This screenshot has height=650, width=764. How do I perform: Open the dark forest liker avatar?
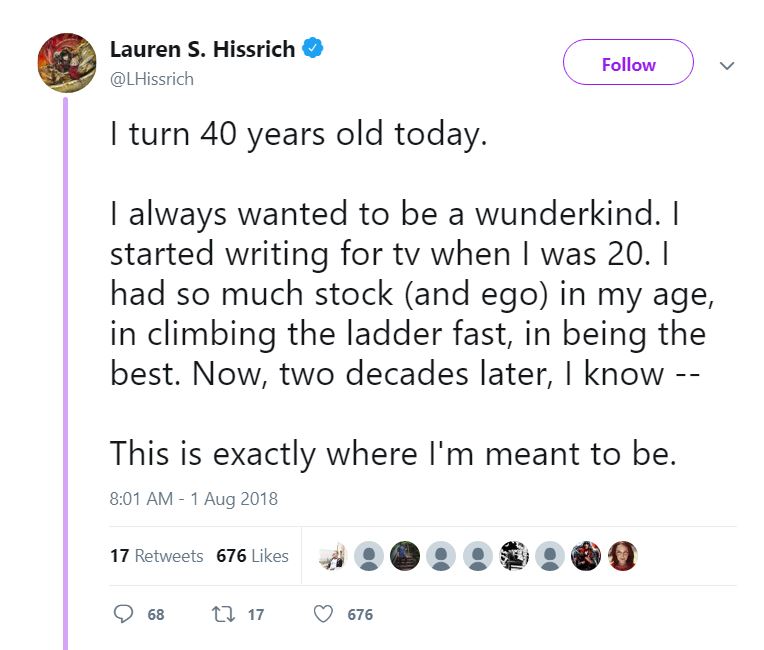[405, 556]
